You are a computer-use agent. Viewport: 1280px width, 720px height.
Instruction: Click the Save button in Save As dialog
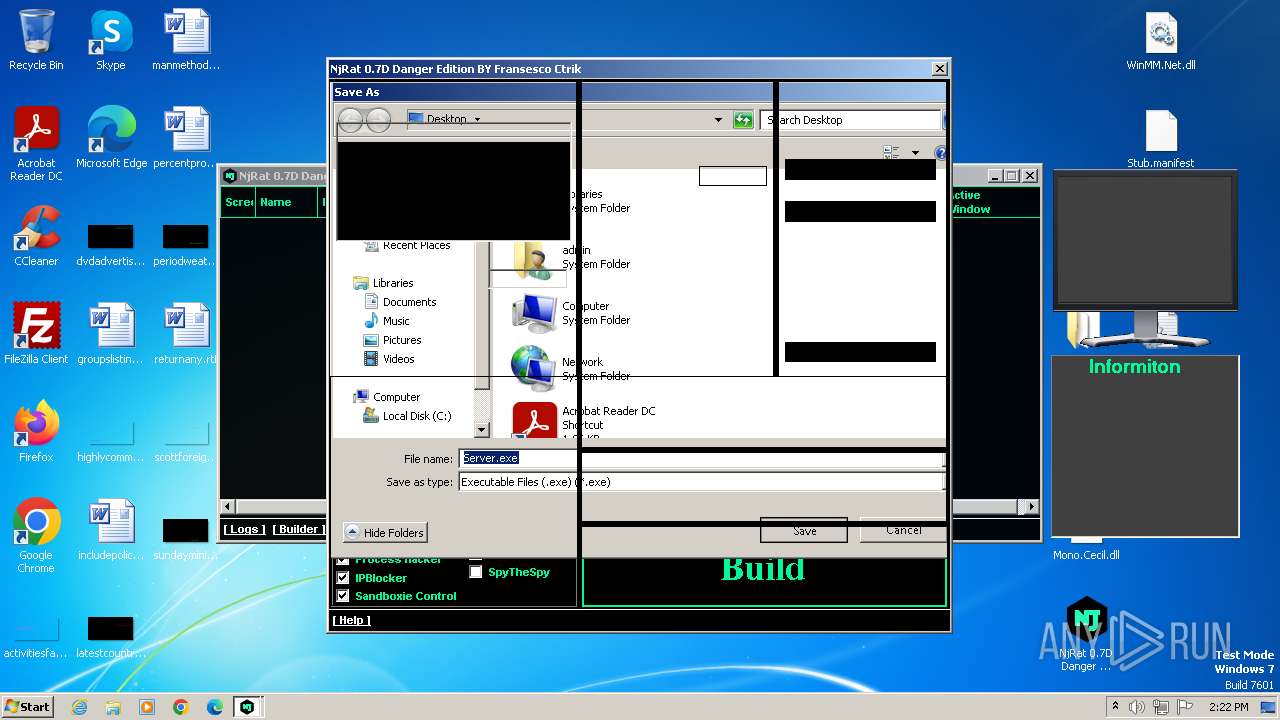pyautogui.click(x=804, y=531)
